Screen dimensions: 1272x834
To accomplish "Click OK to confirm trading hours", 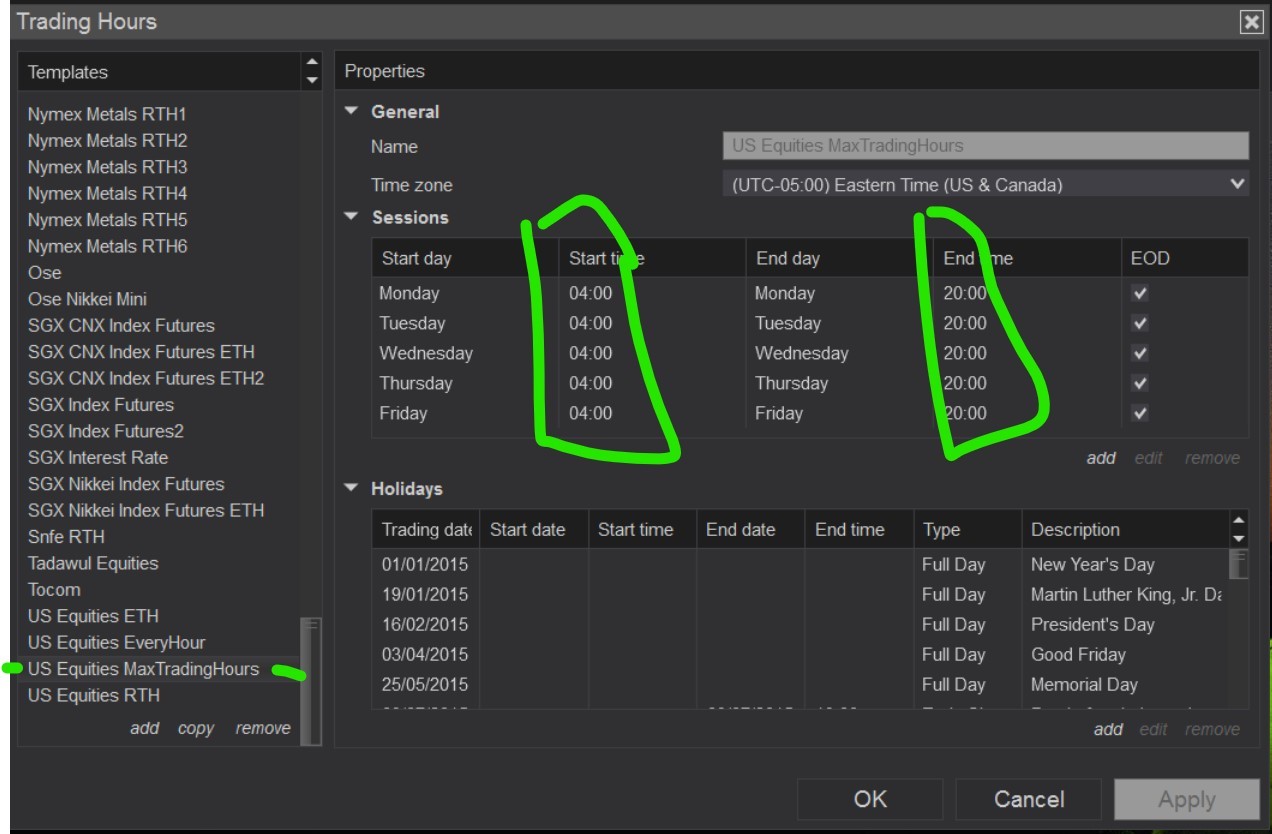I will pyautogui.click(x=870, y=799).
